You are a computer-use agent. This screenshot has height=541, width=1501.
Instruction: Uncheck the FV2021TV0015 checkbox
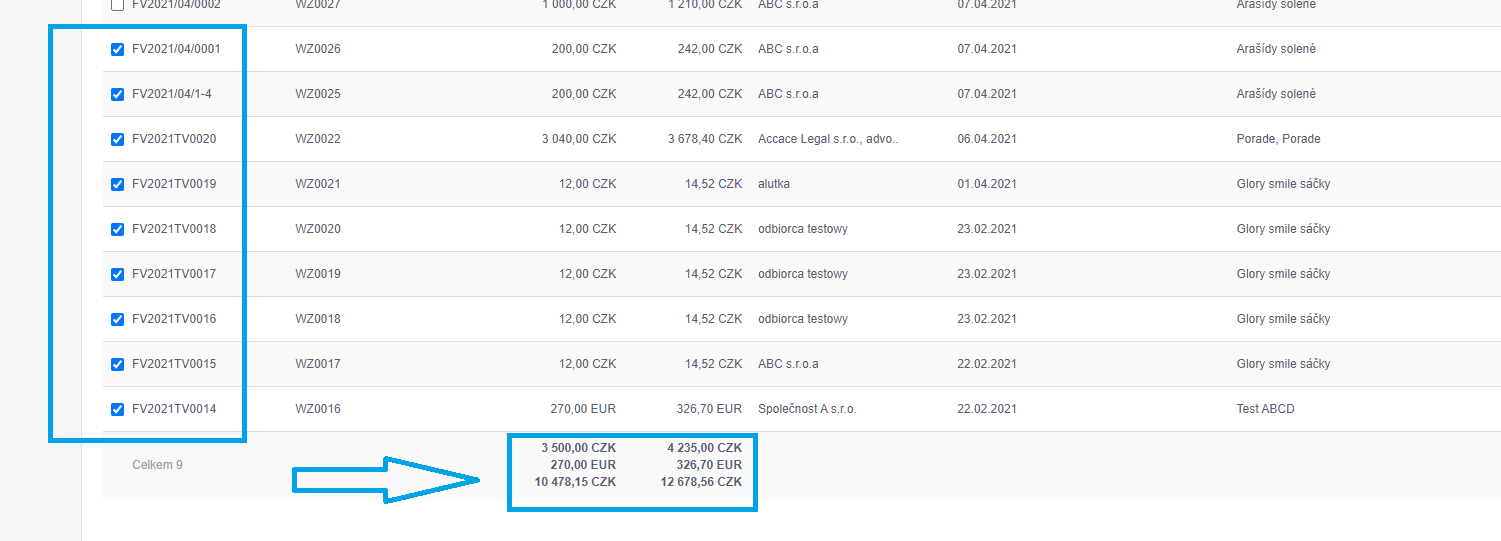(118, 365)
